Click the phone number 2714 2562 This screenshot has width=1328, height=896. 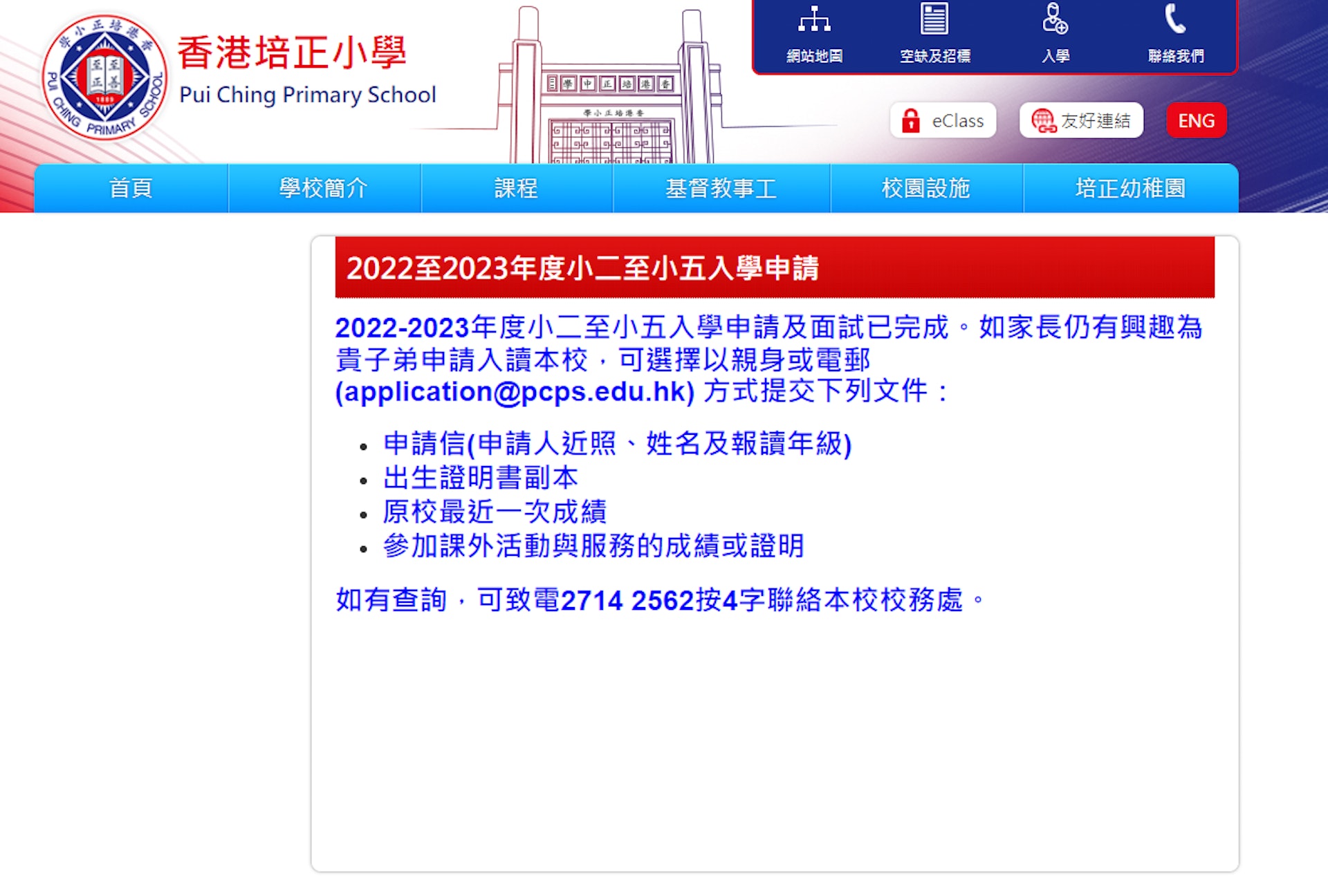tap(627, 600)
